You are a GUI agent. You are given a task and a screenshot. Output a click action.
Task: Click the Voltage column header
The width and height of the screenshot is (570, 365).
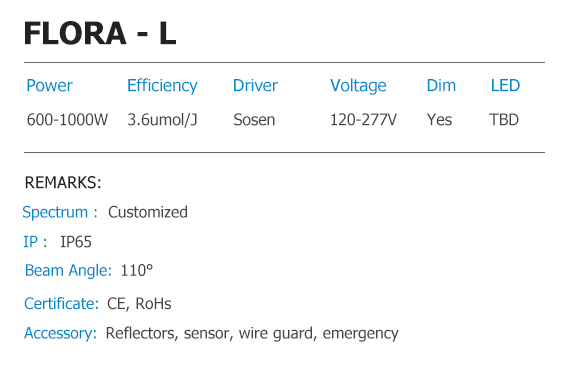358,87
